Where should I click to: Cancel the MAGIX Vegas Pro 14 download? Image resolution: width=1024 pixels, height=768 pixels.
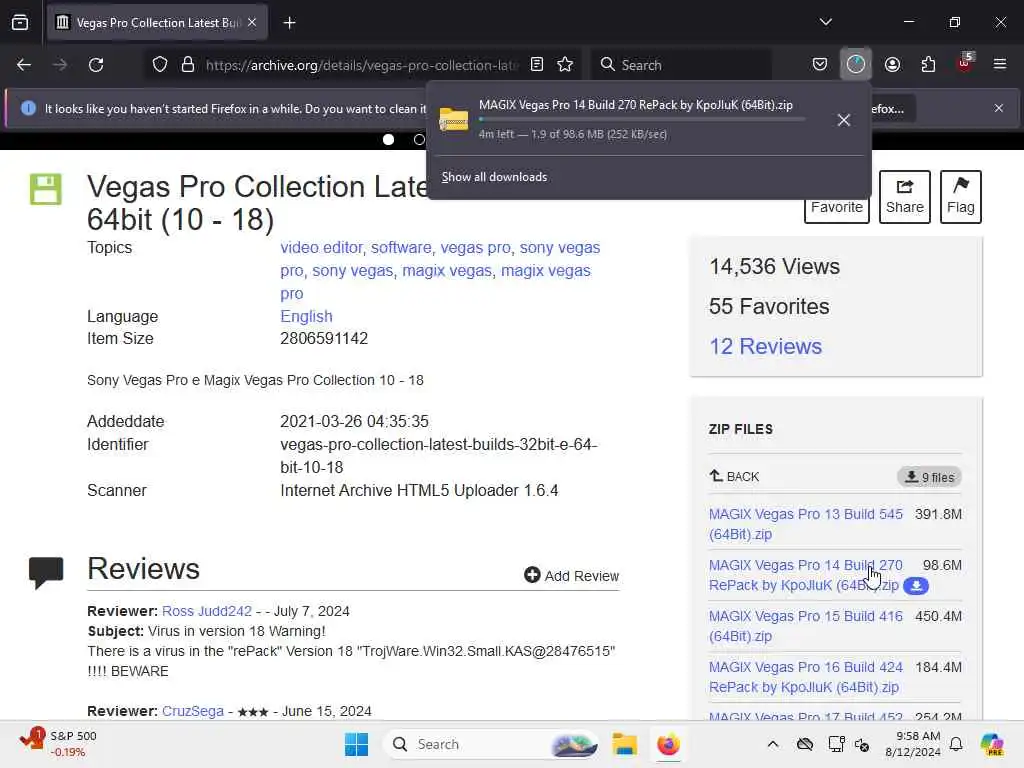tap(844, 120)
